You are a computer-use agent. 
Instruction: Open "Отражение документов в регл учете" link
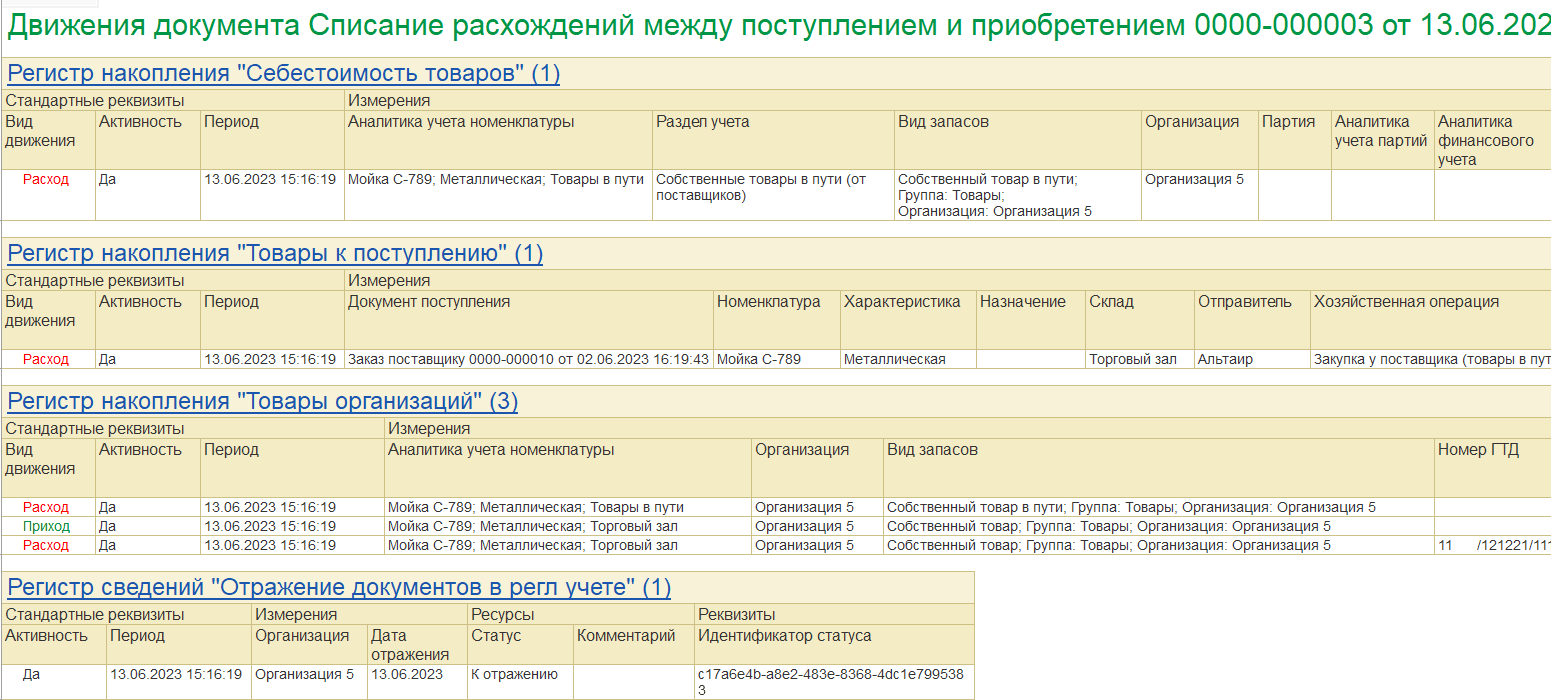point(339,587)
